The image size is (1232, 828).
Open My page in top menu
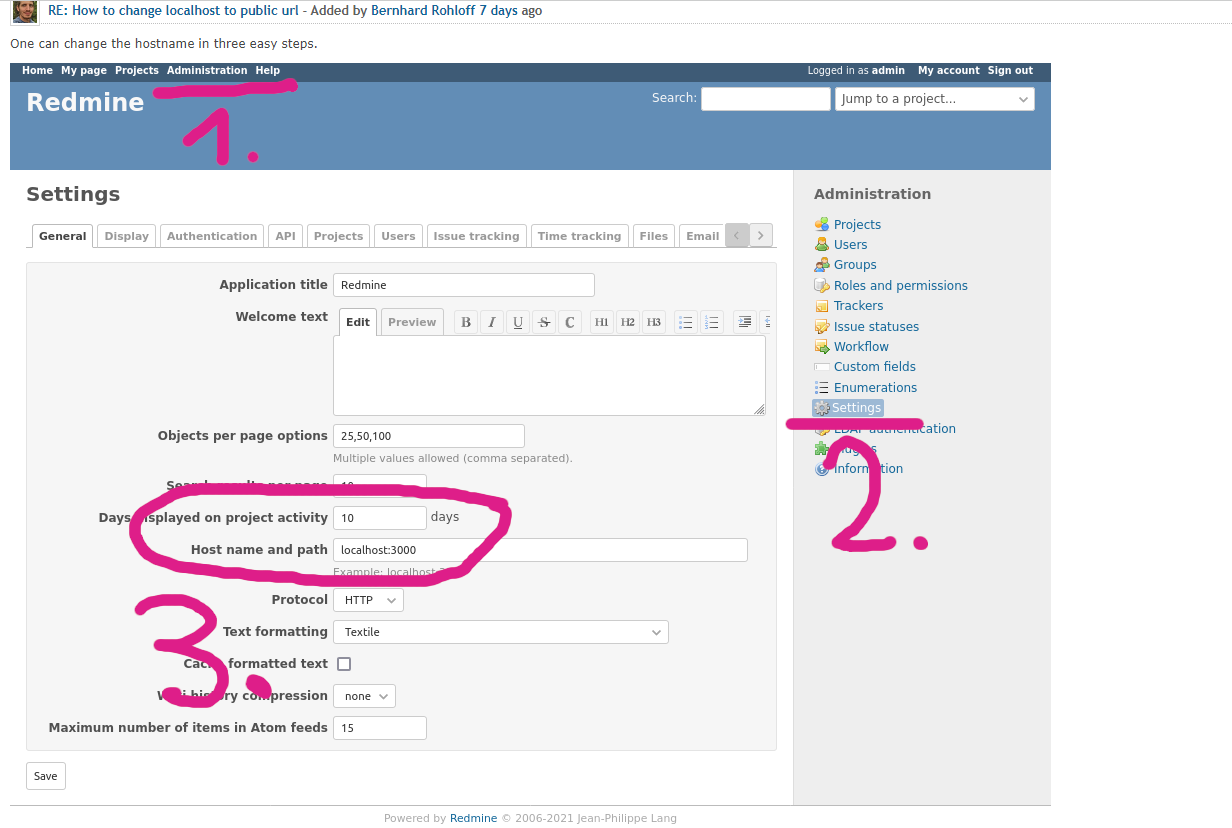[84, 71]
